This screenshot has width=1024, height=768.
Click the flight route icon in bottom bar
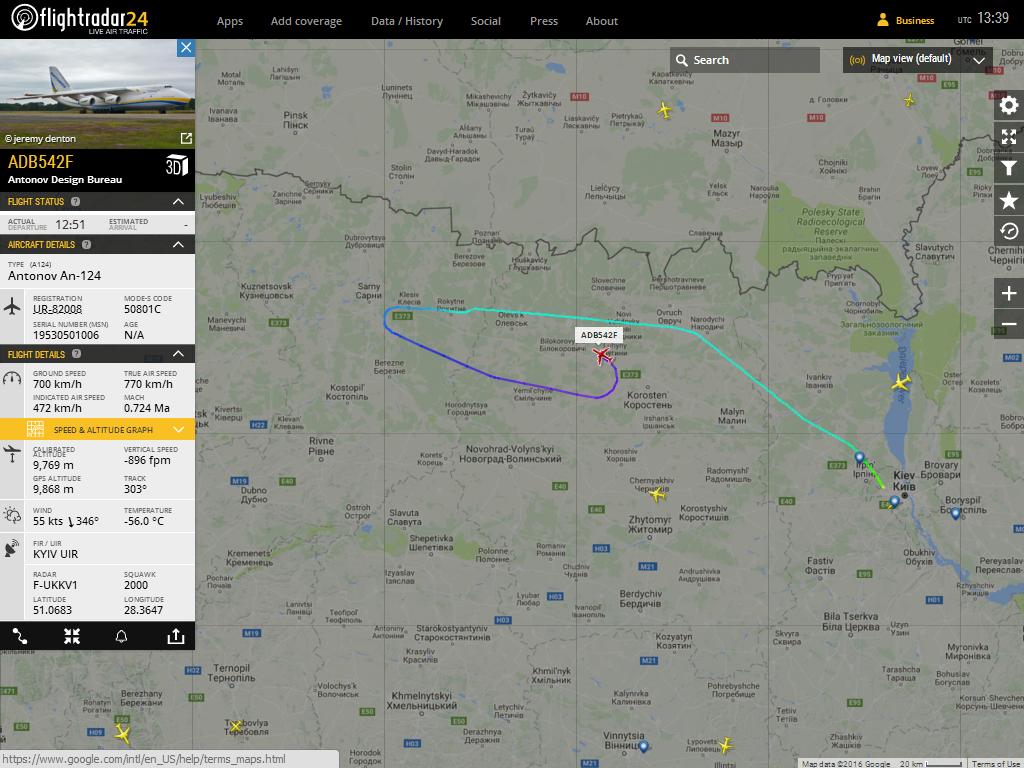(20, 637)
